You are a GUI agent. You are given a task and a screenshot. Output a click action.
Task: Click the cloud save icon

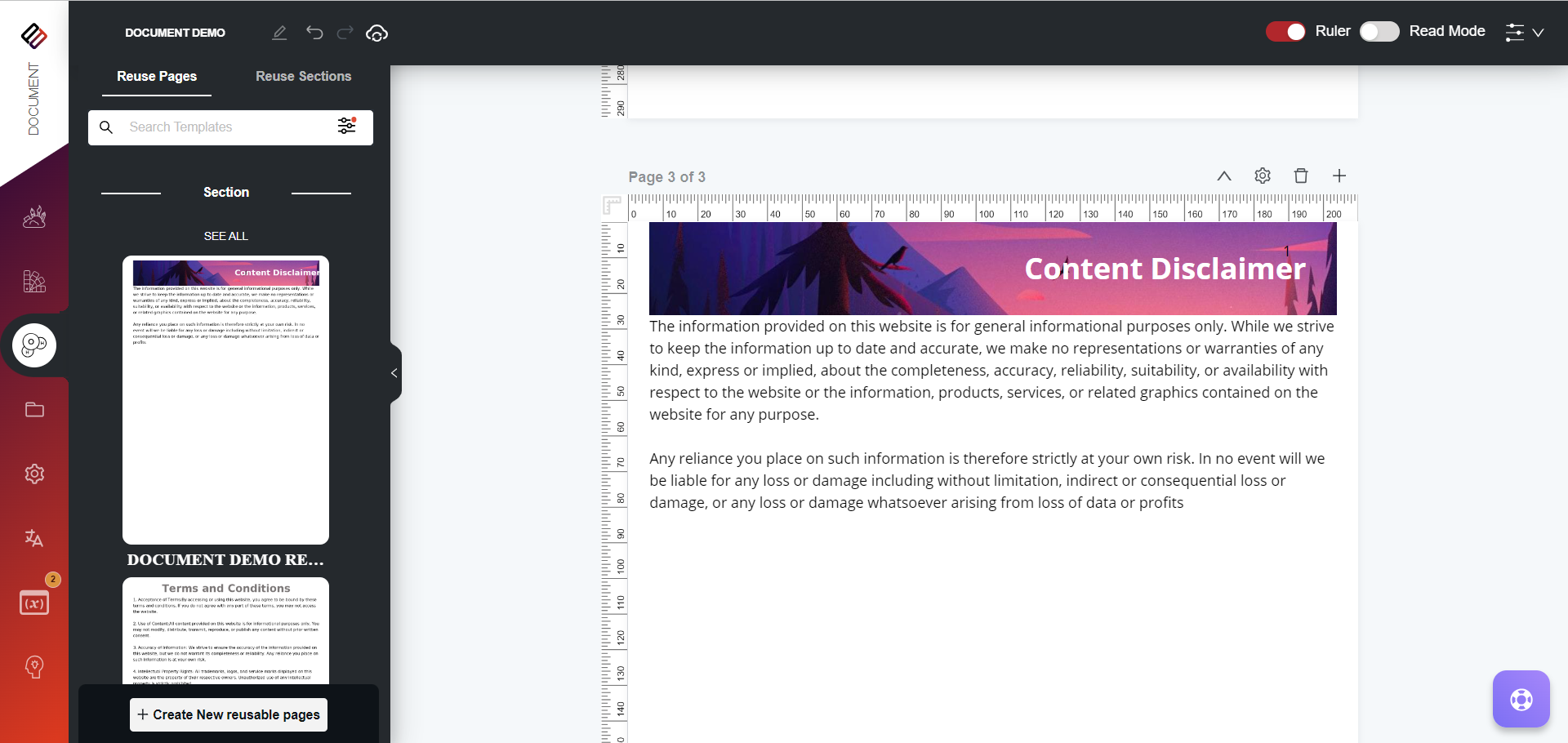pos(376,33)
